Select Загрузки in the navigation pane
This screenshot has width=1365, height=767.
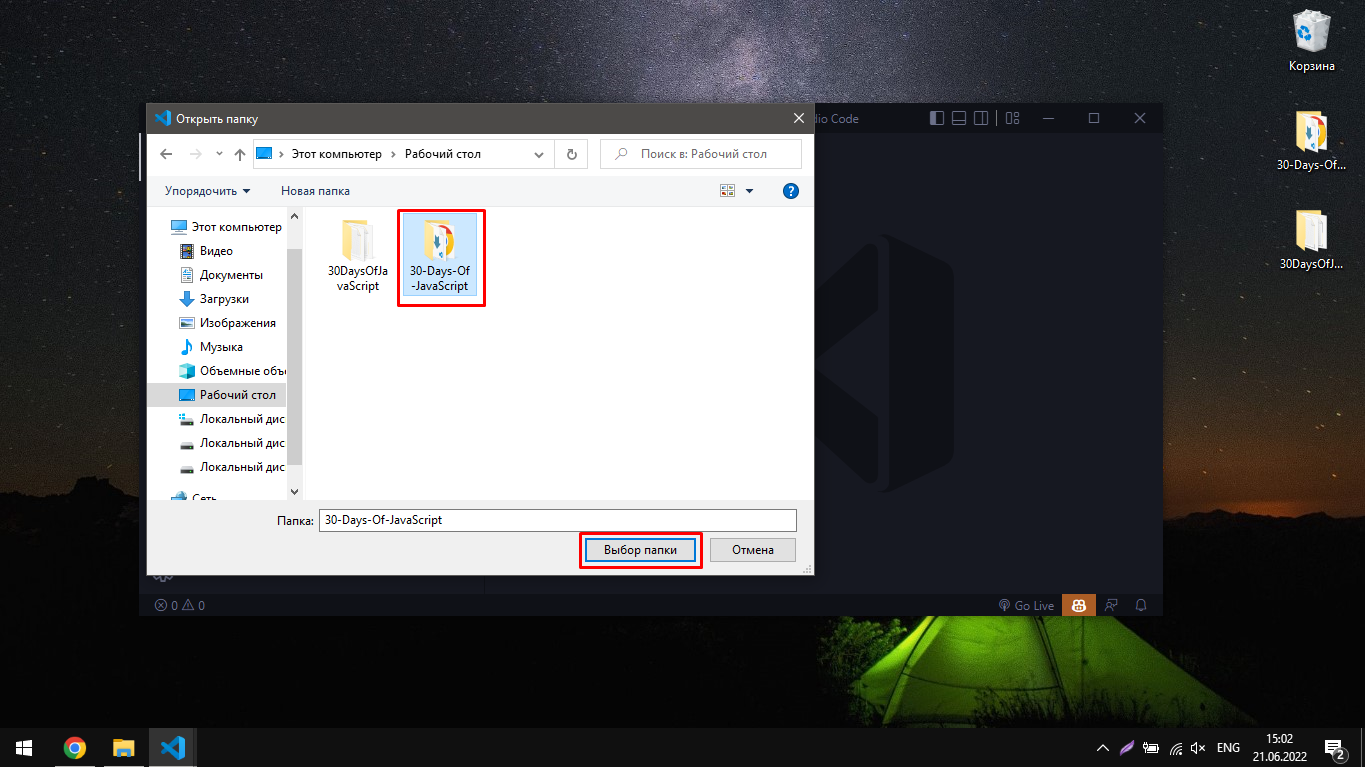tap(224, 299)
